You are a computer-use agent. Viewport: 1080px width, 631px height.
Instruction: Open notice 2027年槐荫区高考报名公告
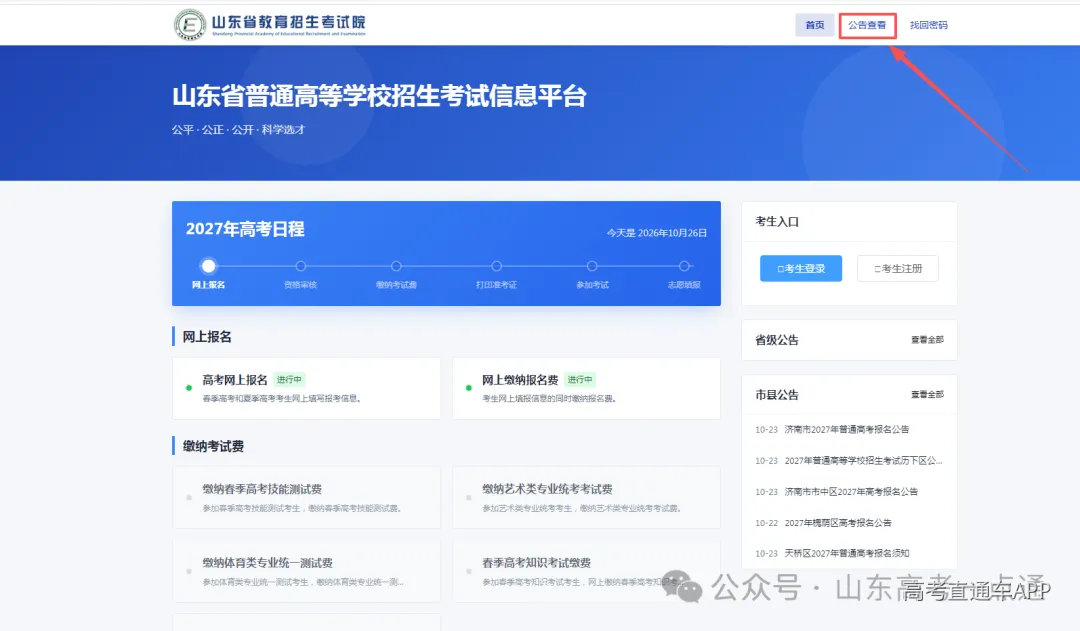838,522
